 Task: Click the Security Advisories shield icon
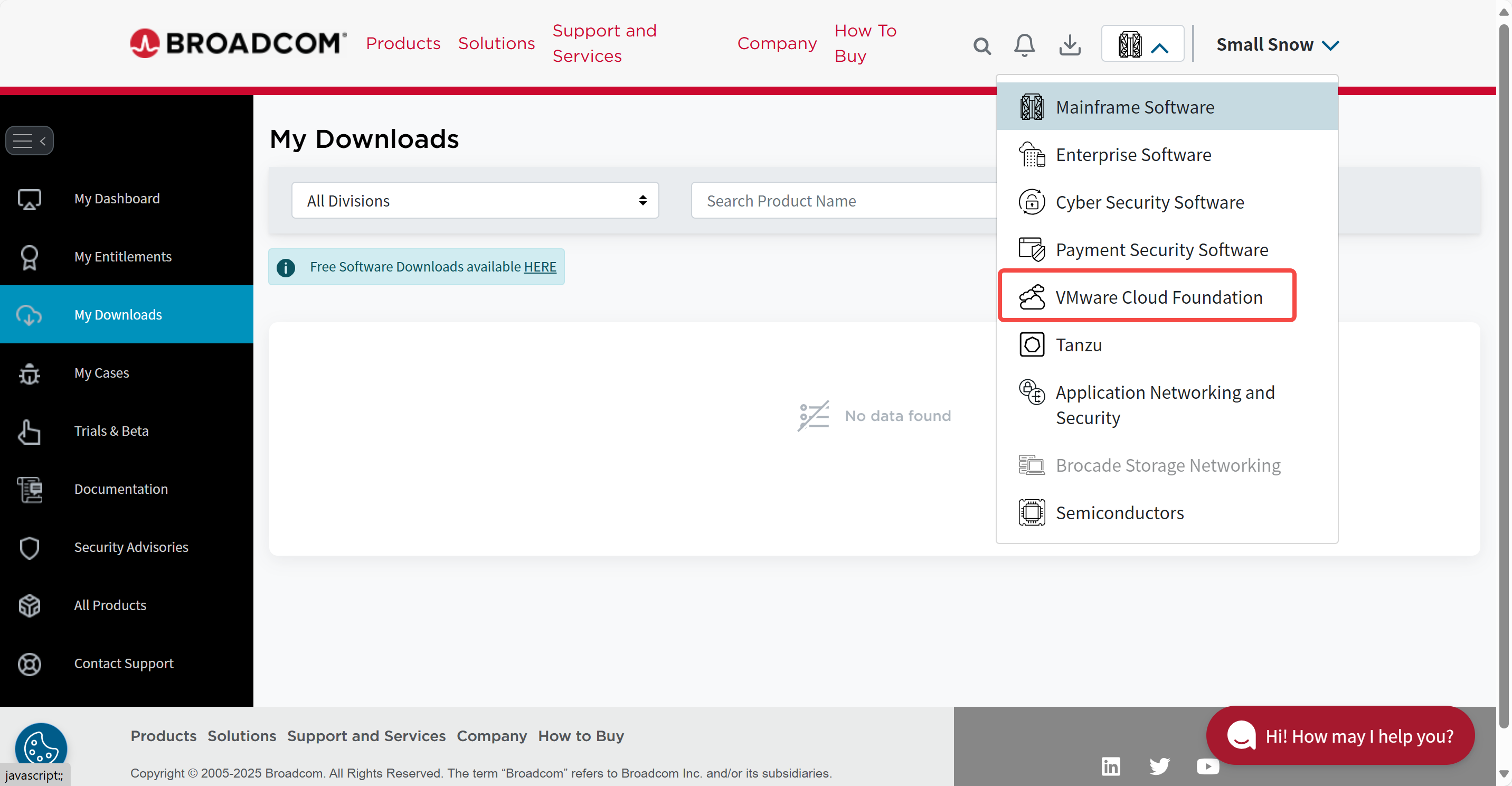(x=30, y=547)
